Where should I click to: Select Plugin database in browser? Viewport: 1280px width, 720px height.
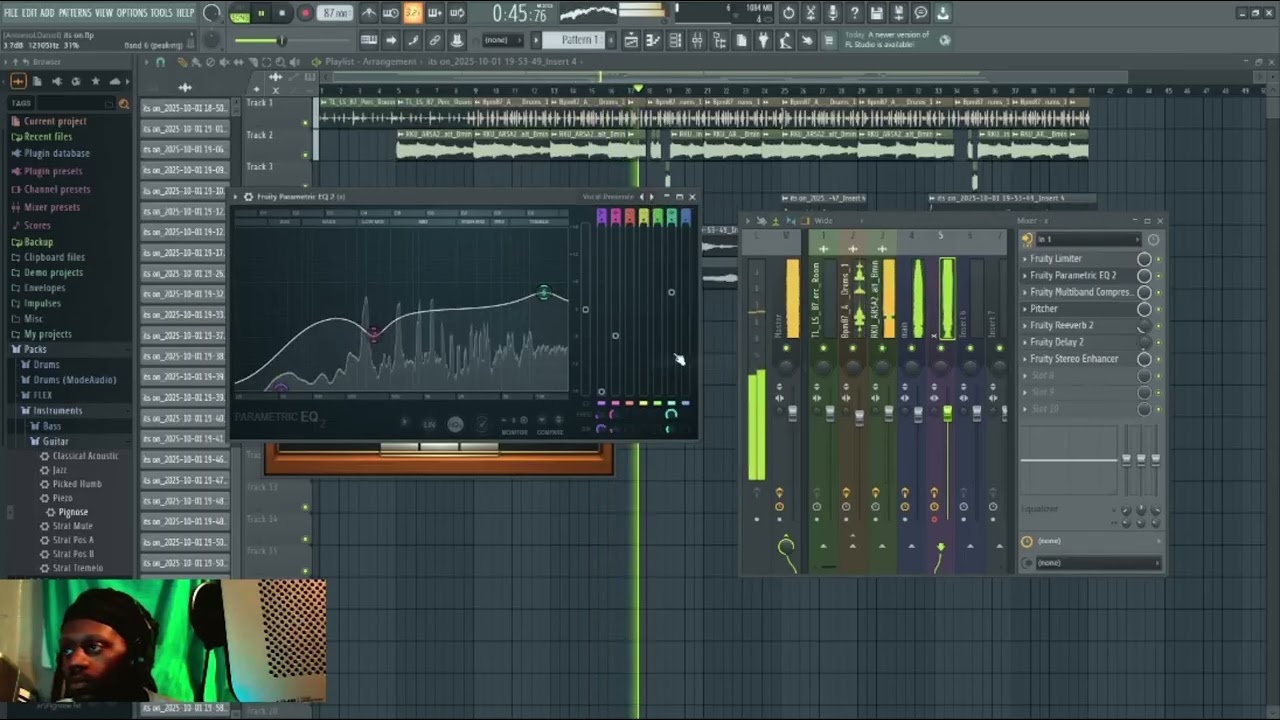pyautogui.click(x=56, y=154)
